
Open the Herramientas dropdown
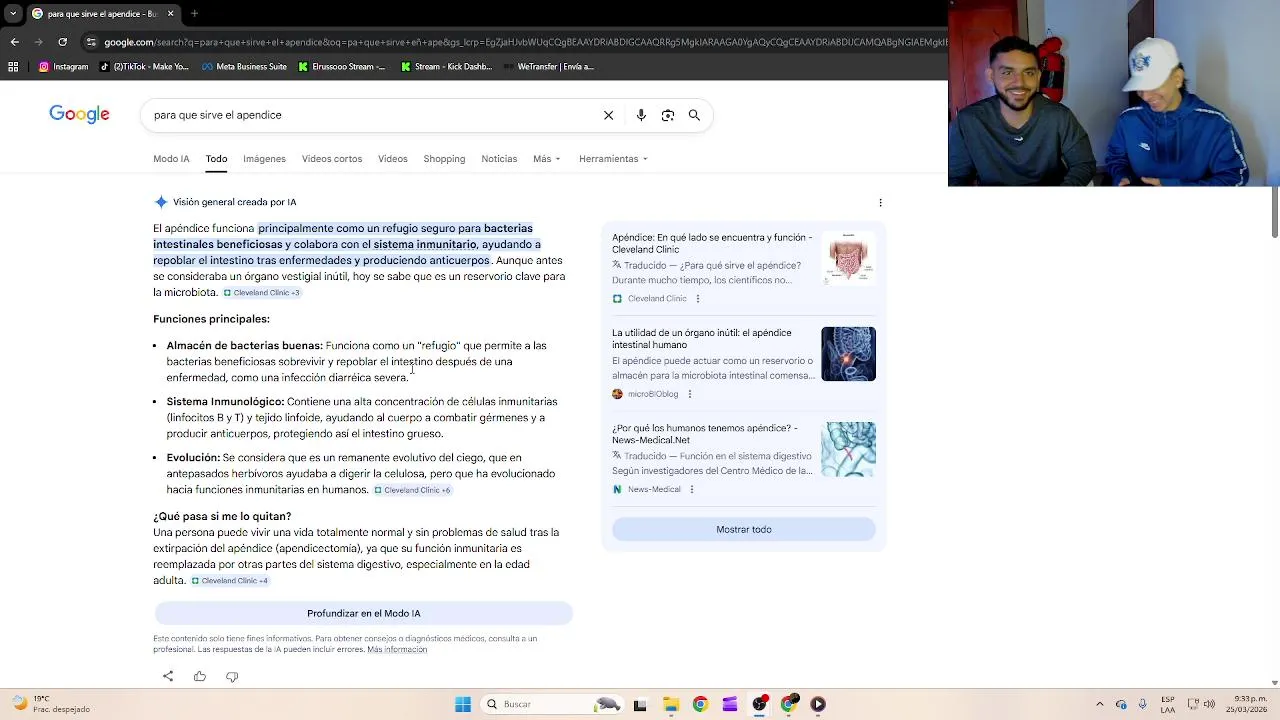613,159
